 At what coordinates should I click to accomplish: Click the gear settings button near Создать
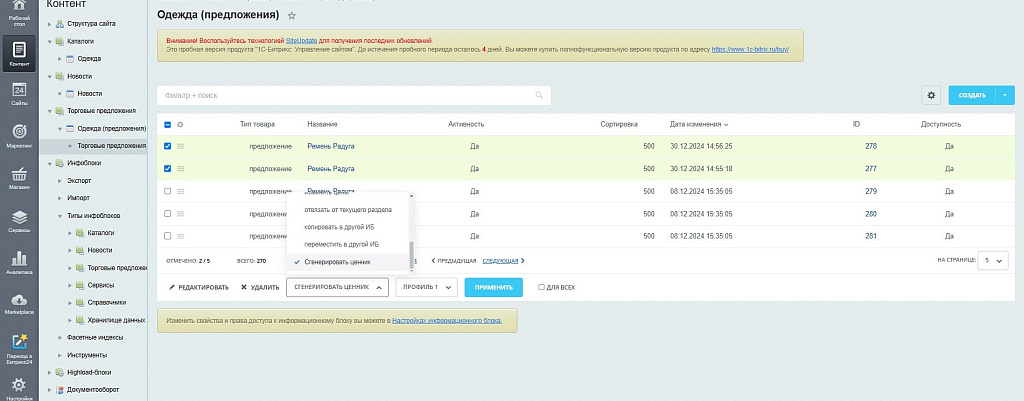click(931, 95)
